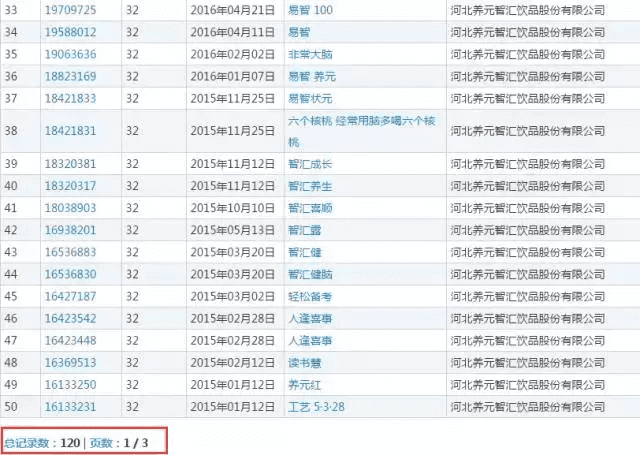
Task: Open registration number 18823169
Action: point(70,76)
